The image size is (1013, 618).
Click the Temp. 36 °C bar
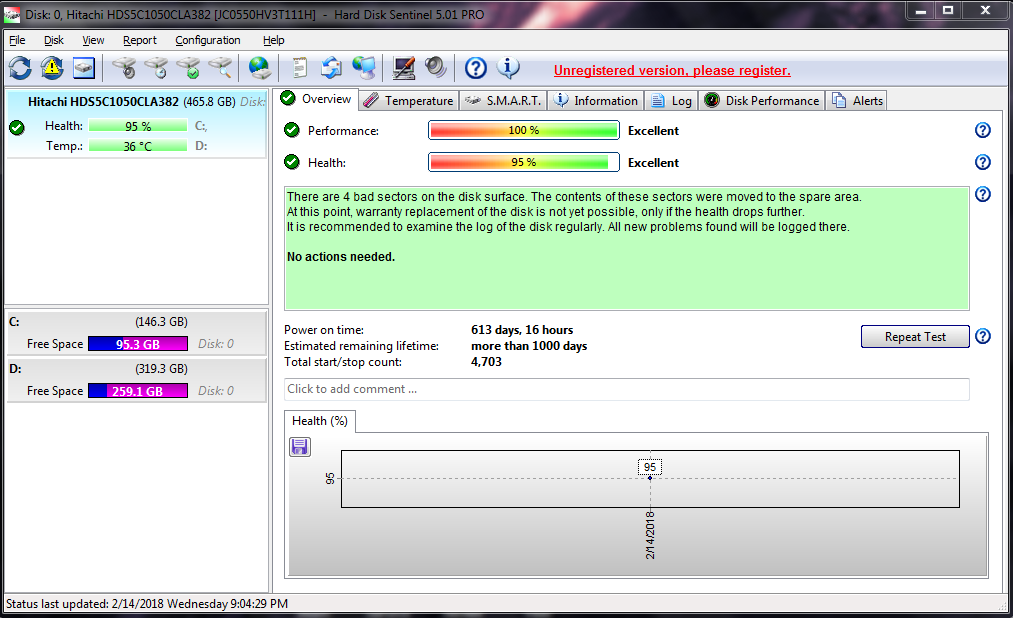point(138,146)
